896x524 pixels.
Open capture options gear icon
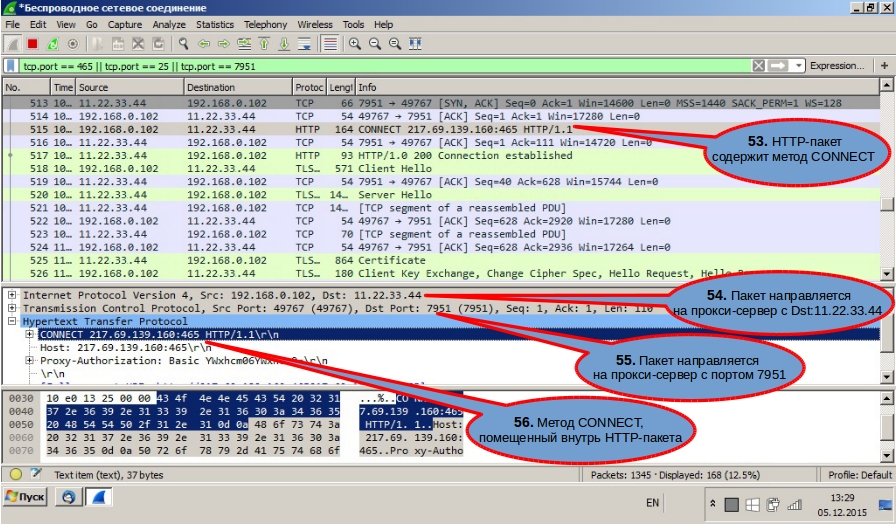pyautogui.click(x=73, y=44)
